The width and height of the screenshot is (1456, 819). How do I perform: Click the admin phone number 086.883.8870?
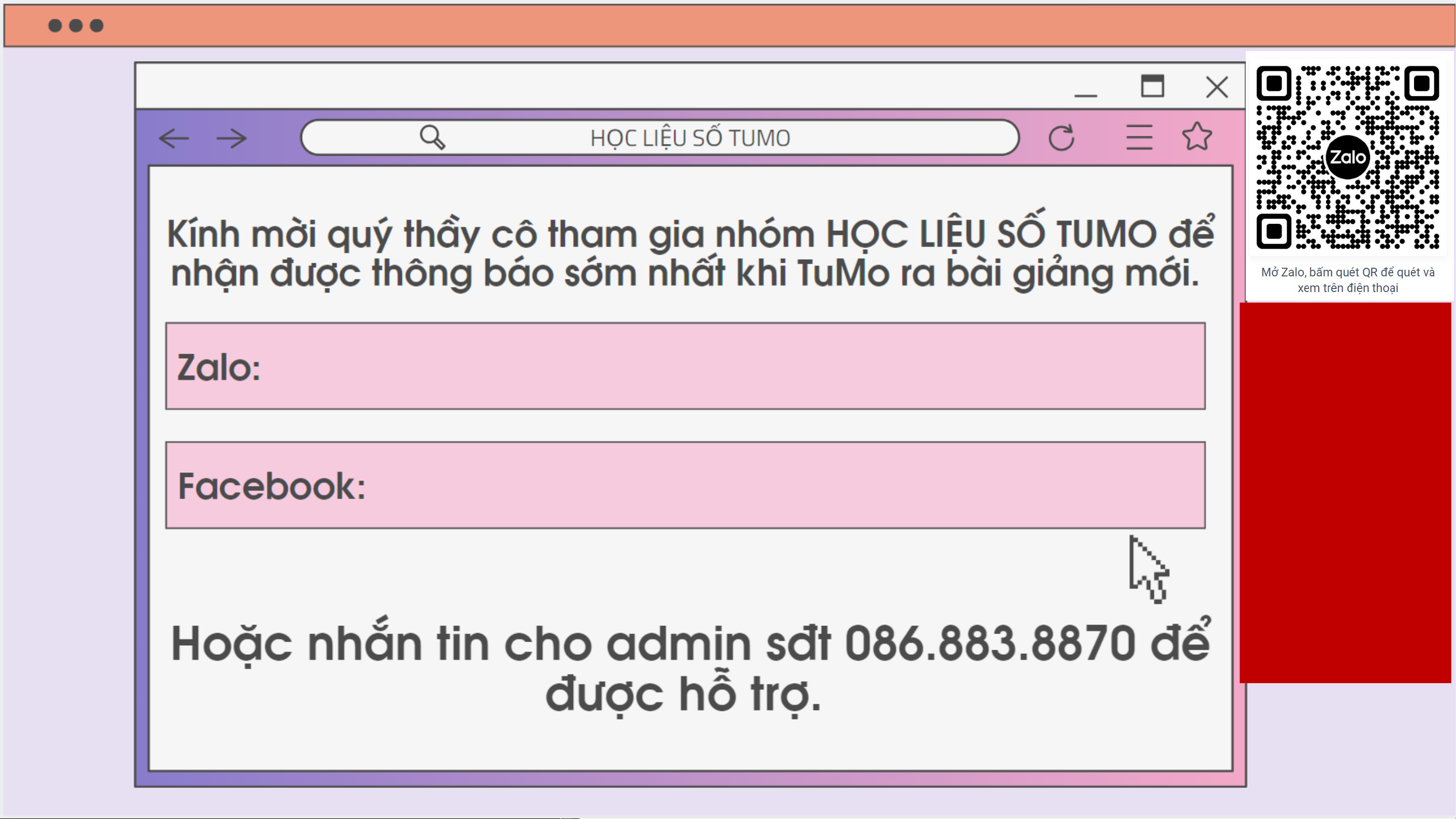pos(990,643)
